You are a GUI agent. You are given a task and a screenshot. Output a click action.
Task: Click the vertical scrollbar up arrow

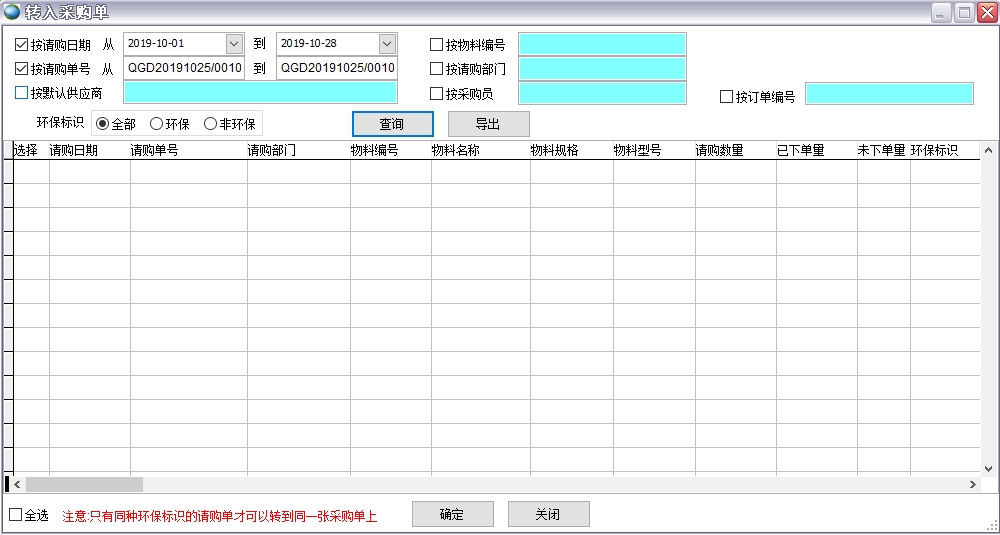tap(987, 151)
